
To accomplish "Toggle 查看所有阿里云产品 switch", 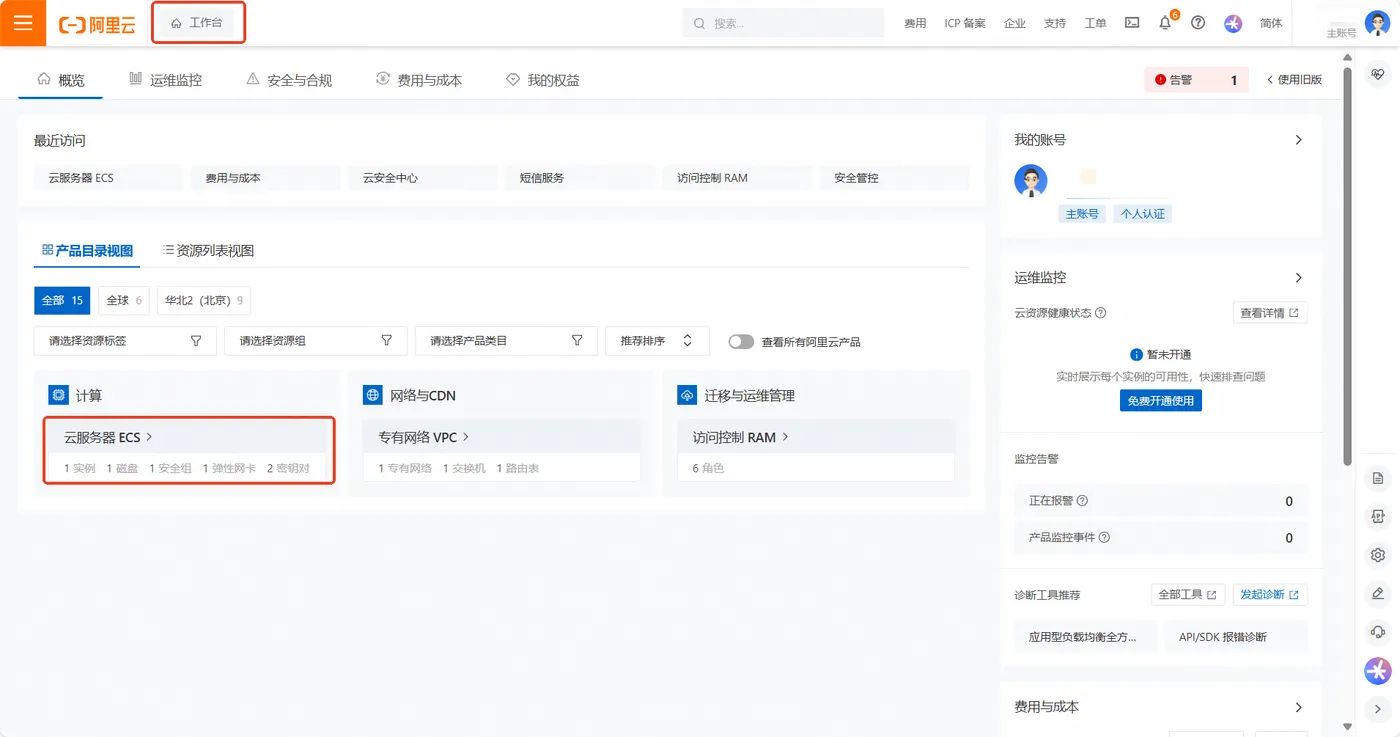I will coord(741,341).
